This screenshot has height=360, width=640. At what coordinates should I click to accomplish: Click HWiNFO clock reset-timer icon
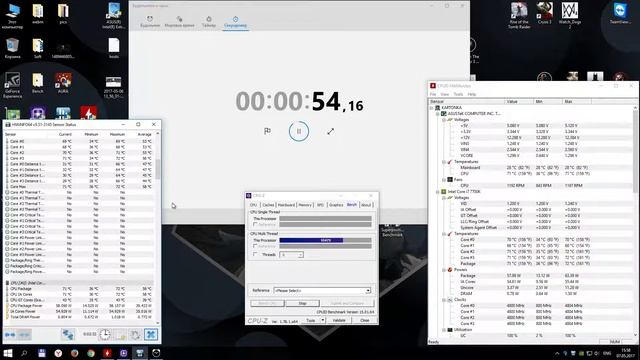[105, 335]
